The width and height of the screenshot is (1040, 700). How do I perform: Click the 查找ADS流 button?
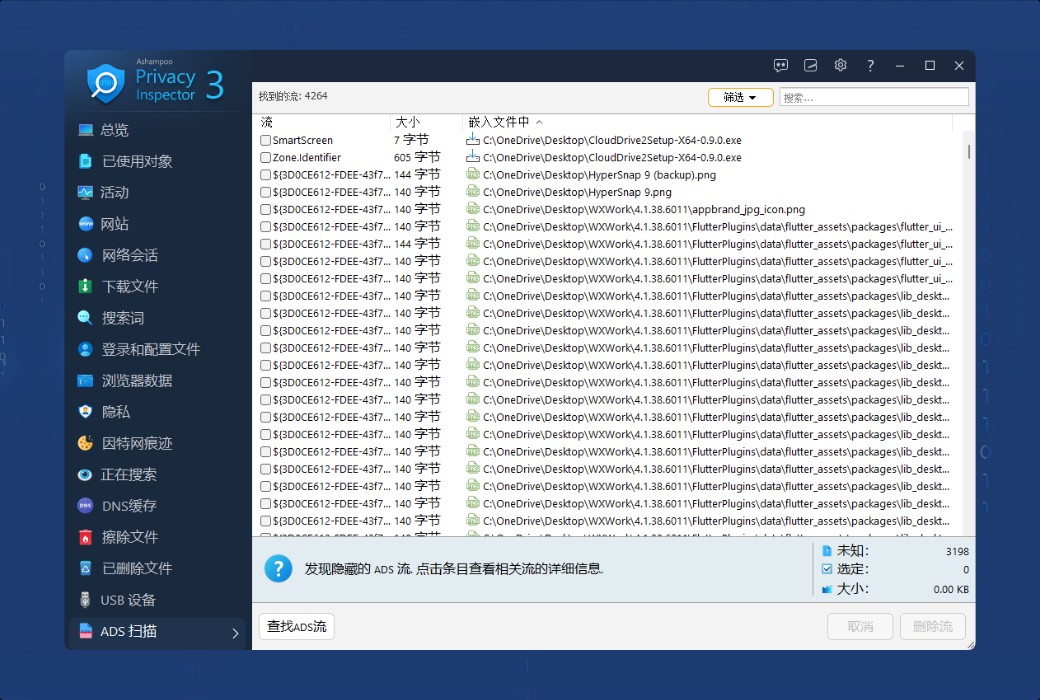(296, 627)
